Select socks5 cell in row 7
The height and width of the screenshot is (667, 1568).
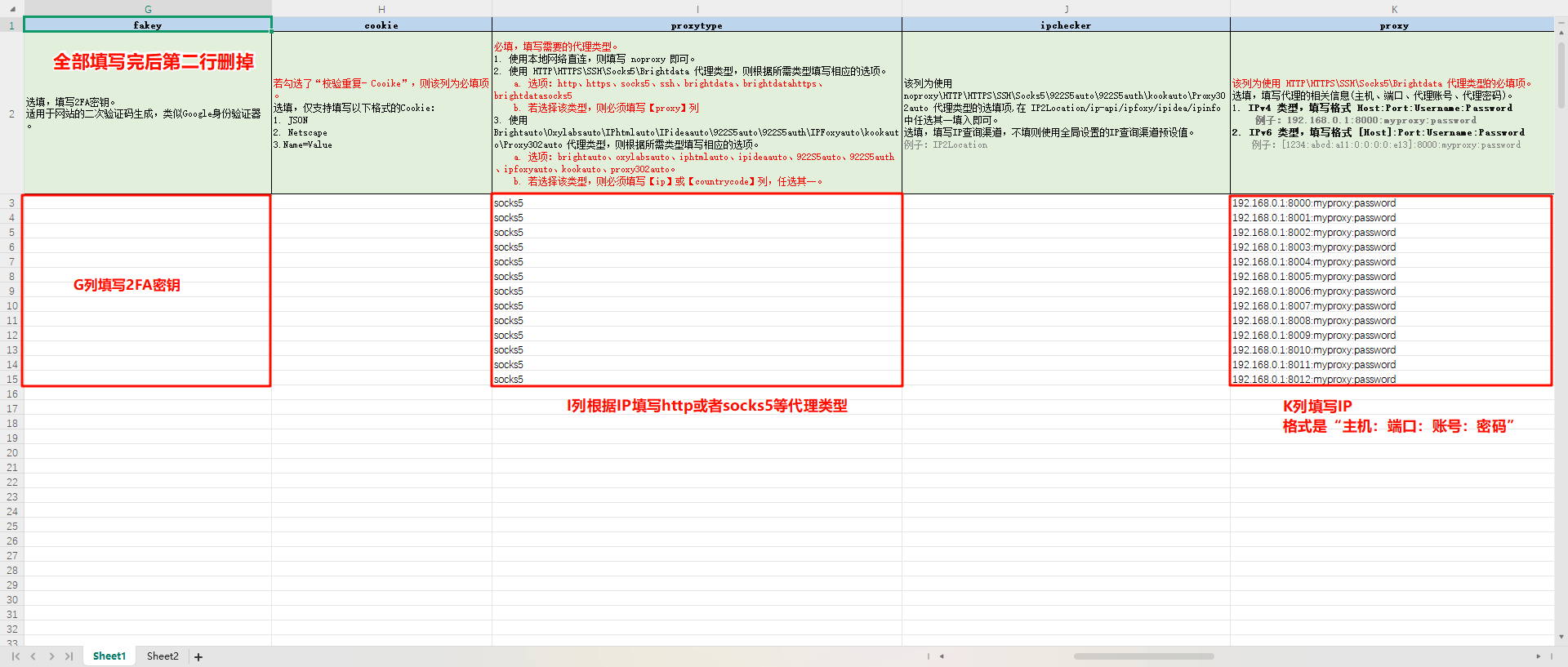pos(697,262)
